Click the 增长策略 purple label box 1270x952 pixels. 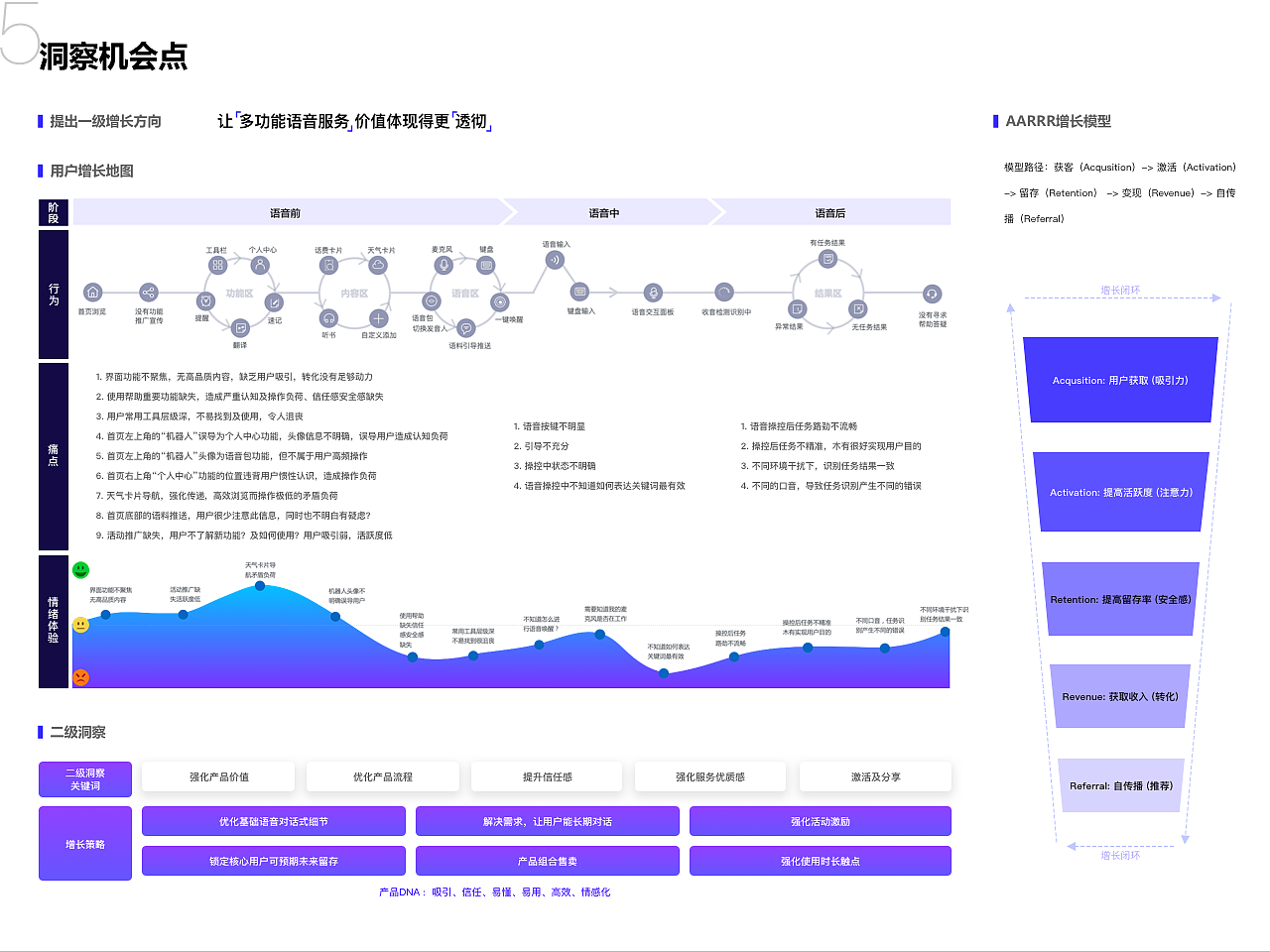click(85, 844)
